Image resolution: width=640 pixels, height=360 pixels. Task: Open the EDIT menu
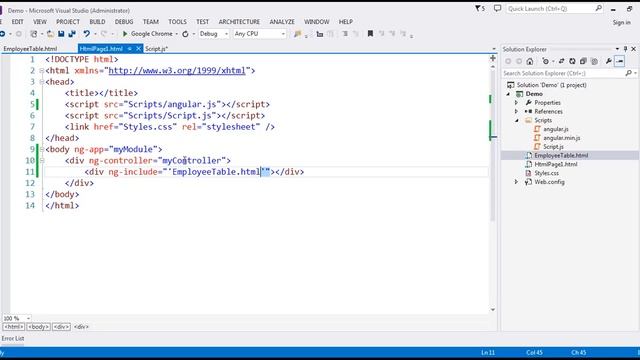(x=17, y=22)
